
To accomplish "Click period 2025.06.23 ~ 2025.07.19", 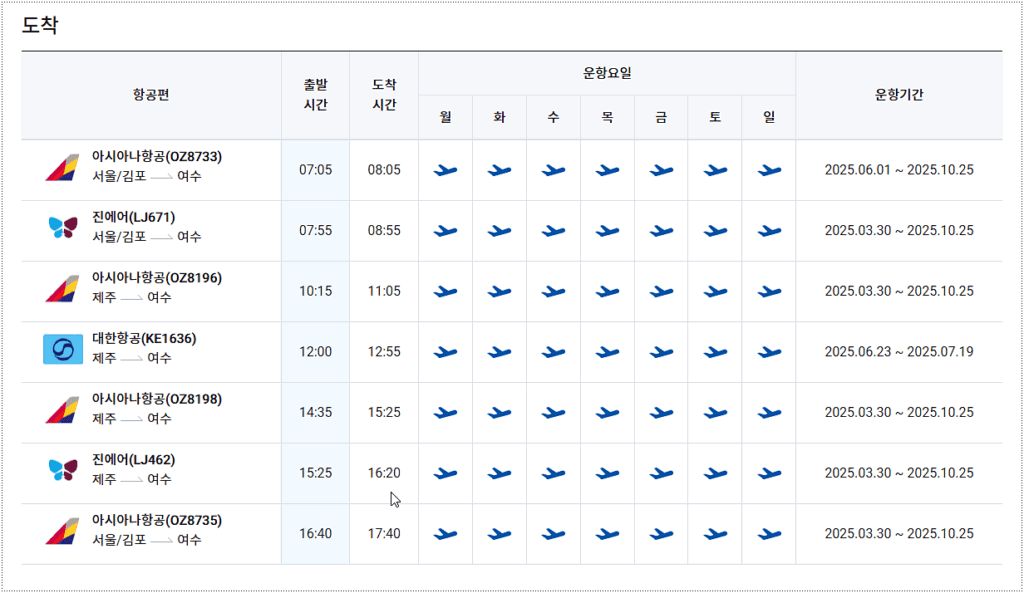I will point(899,352).
